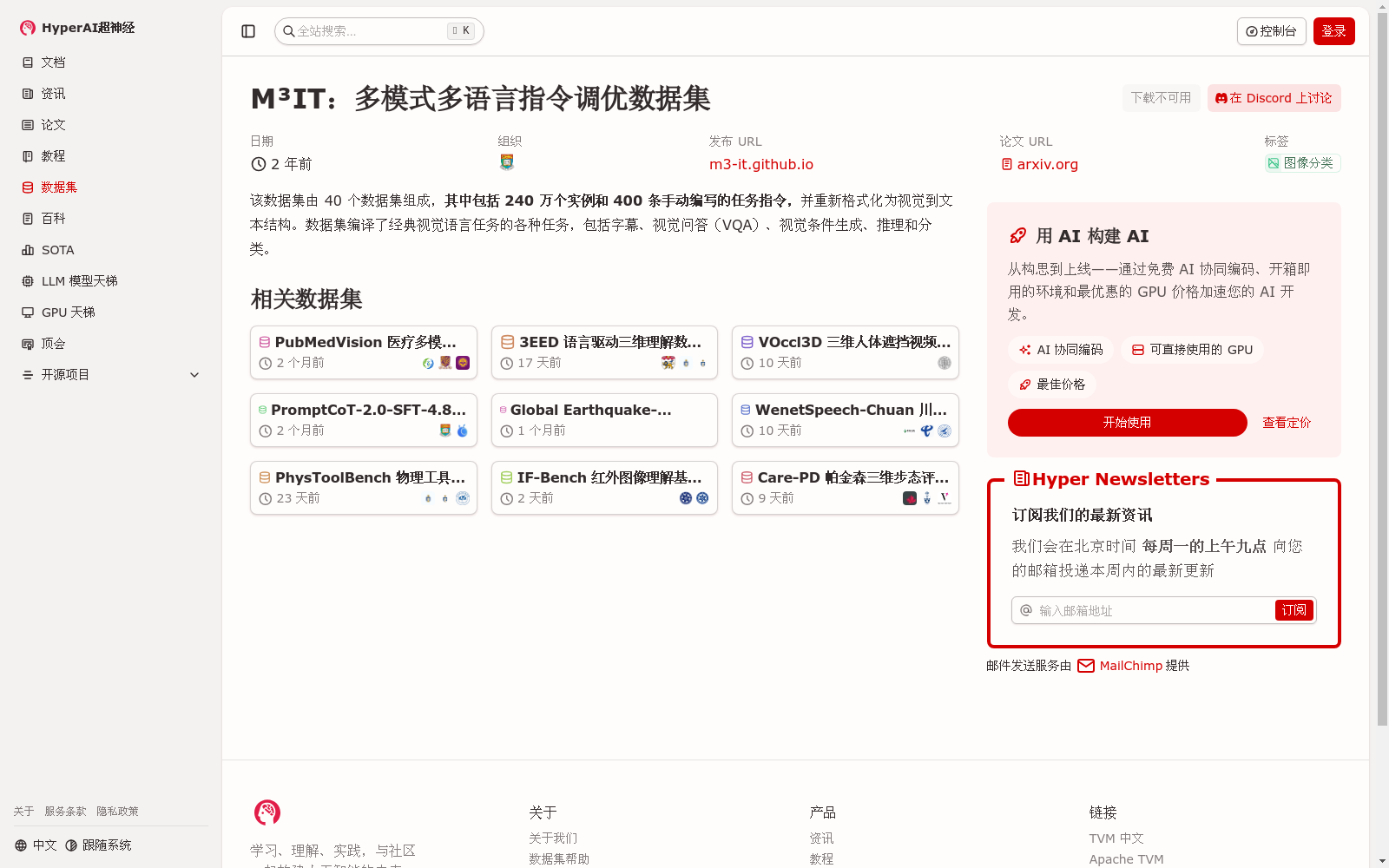1389x868 pixels.
Task: Click the 最佳价格 chip
Action: pos(1052,385)
